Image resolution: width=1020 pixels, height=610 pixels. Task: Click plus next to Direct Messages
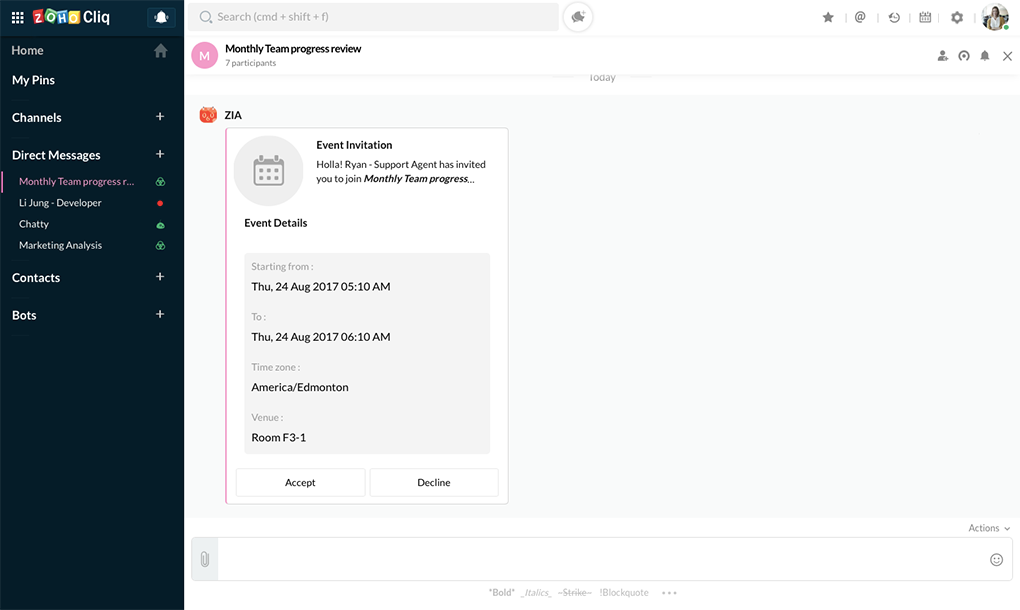160,155
